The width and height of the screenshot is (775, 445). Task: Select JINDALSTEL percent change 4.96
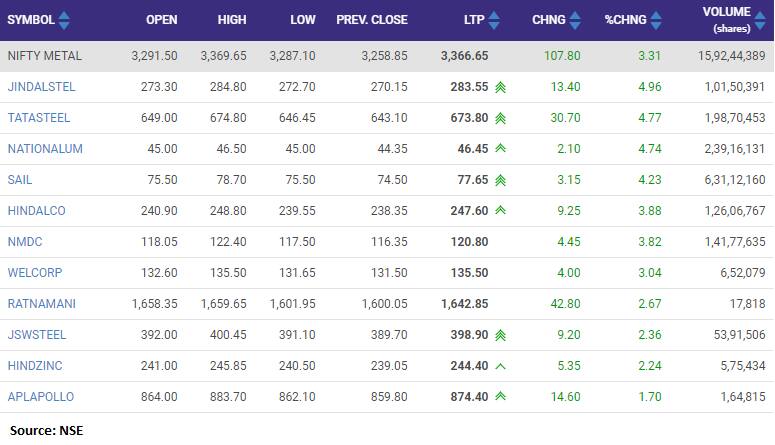tap(649, 87)
